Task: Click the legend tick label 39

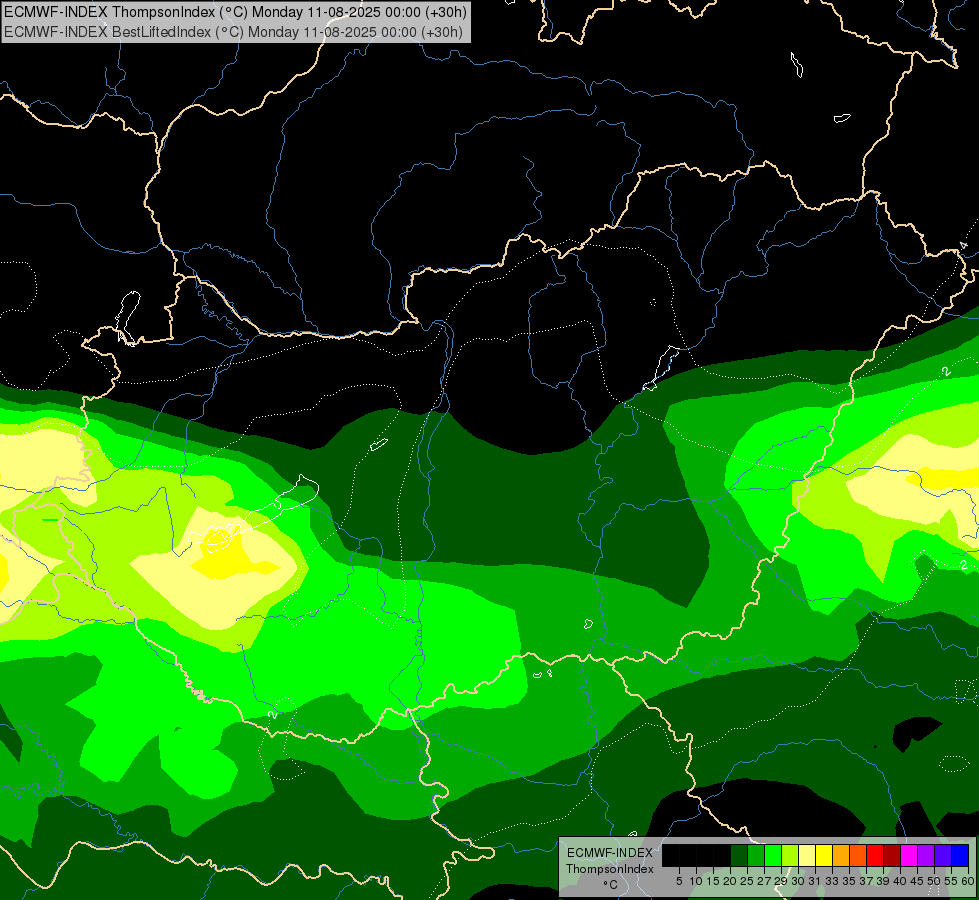Action: pos(884,881)
